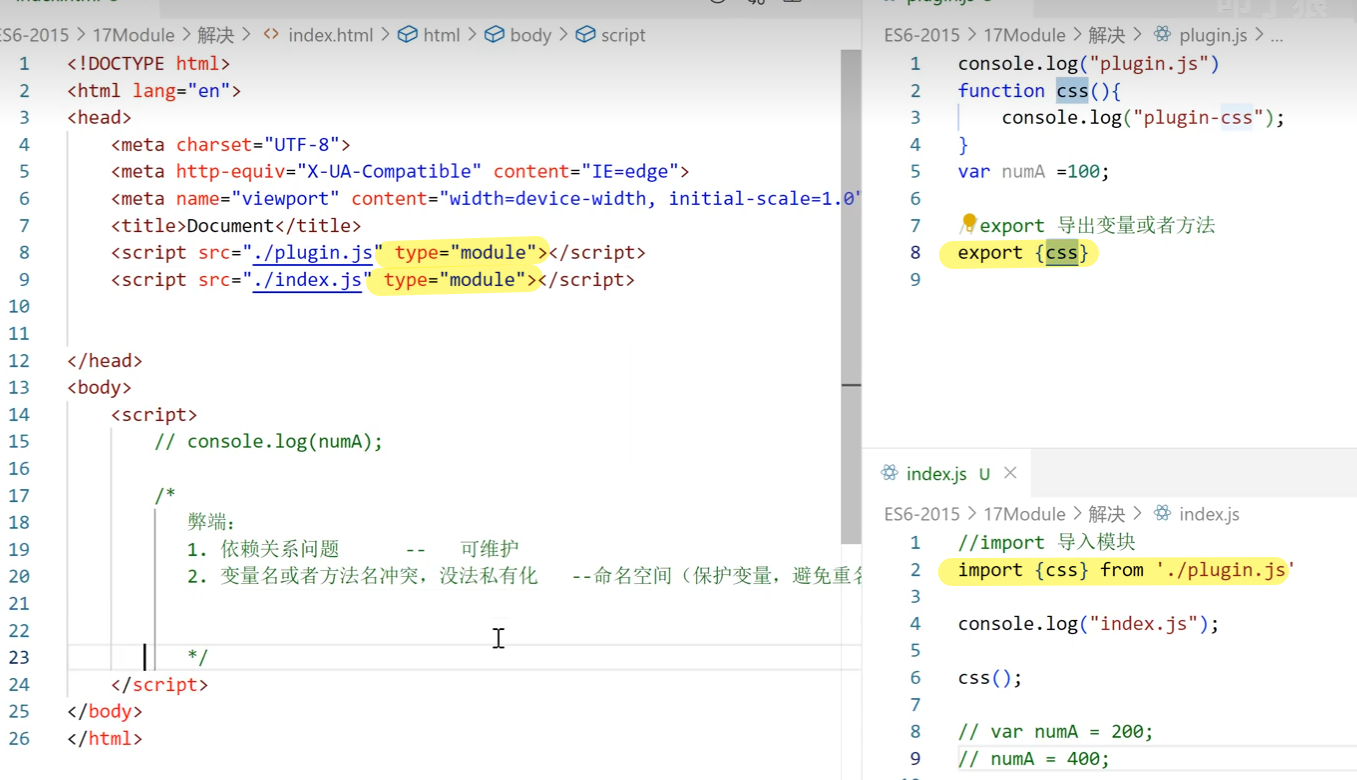Click the function css(){ line
The height and width of the screenshot is (780, 1357).
1040,90
